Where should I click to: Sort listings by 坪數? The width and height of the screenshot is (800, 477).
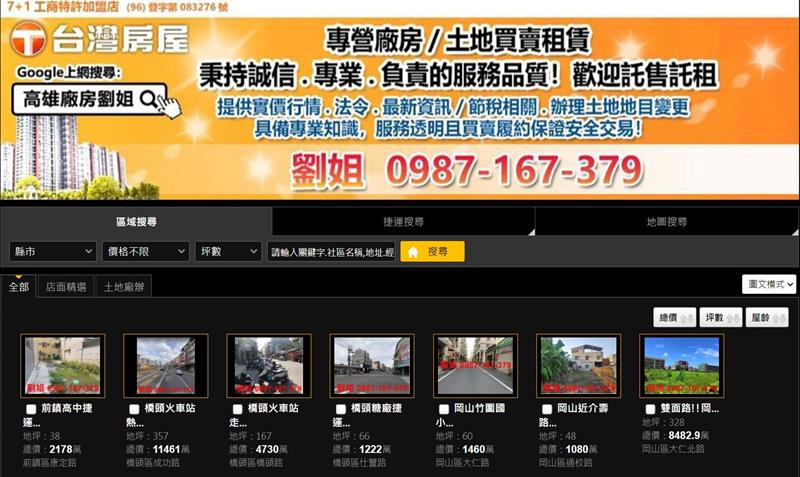point(720,318)
